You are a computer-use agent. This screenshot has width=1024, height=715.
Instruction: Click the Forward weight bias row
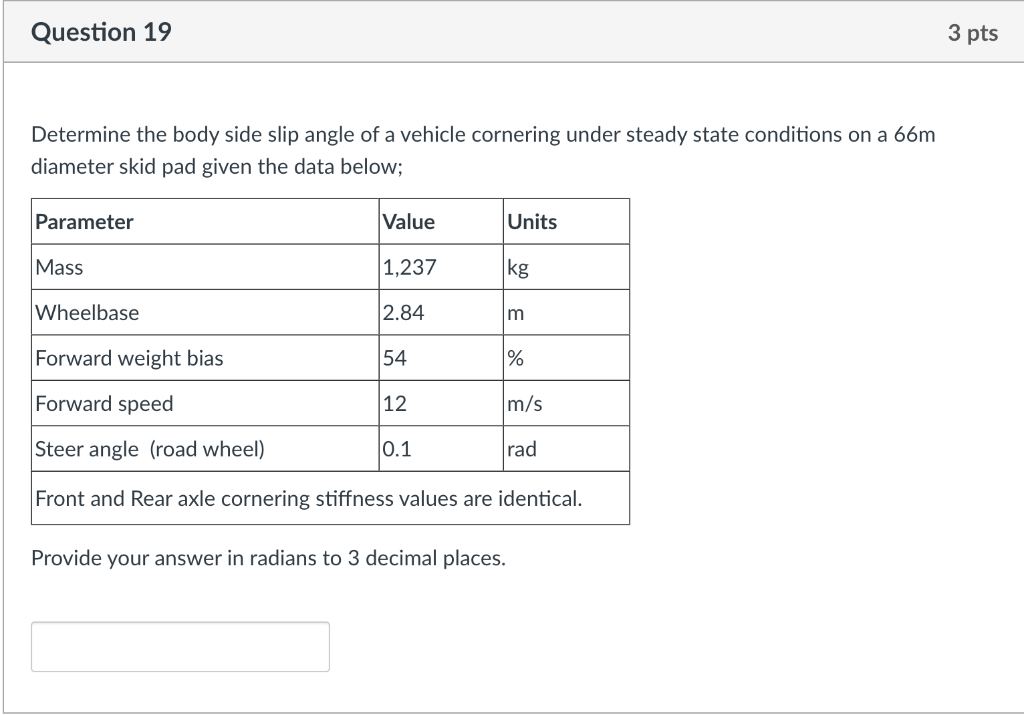(x=128, y=357)
